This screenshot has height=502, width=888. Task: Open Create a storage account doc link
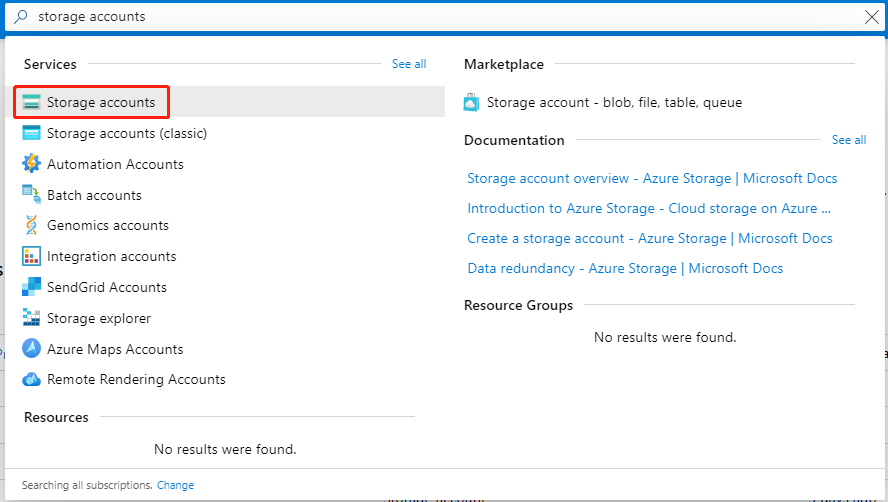pos(649,238)
